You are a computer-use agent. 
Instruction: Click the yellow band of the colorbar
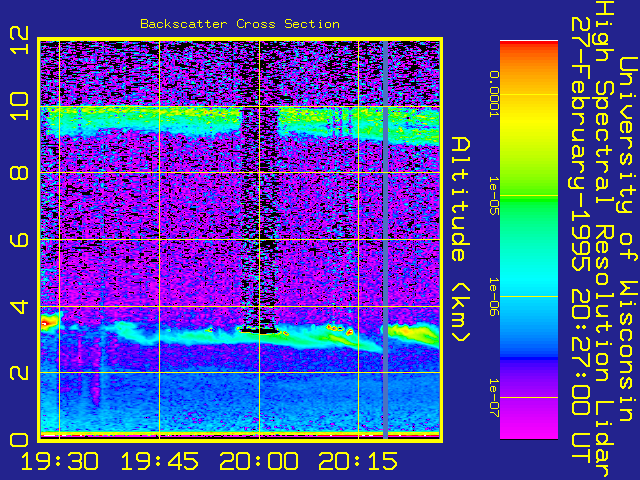point(529,118)
